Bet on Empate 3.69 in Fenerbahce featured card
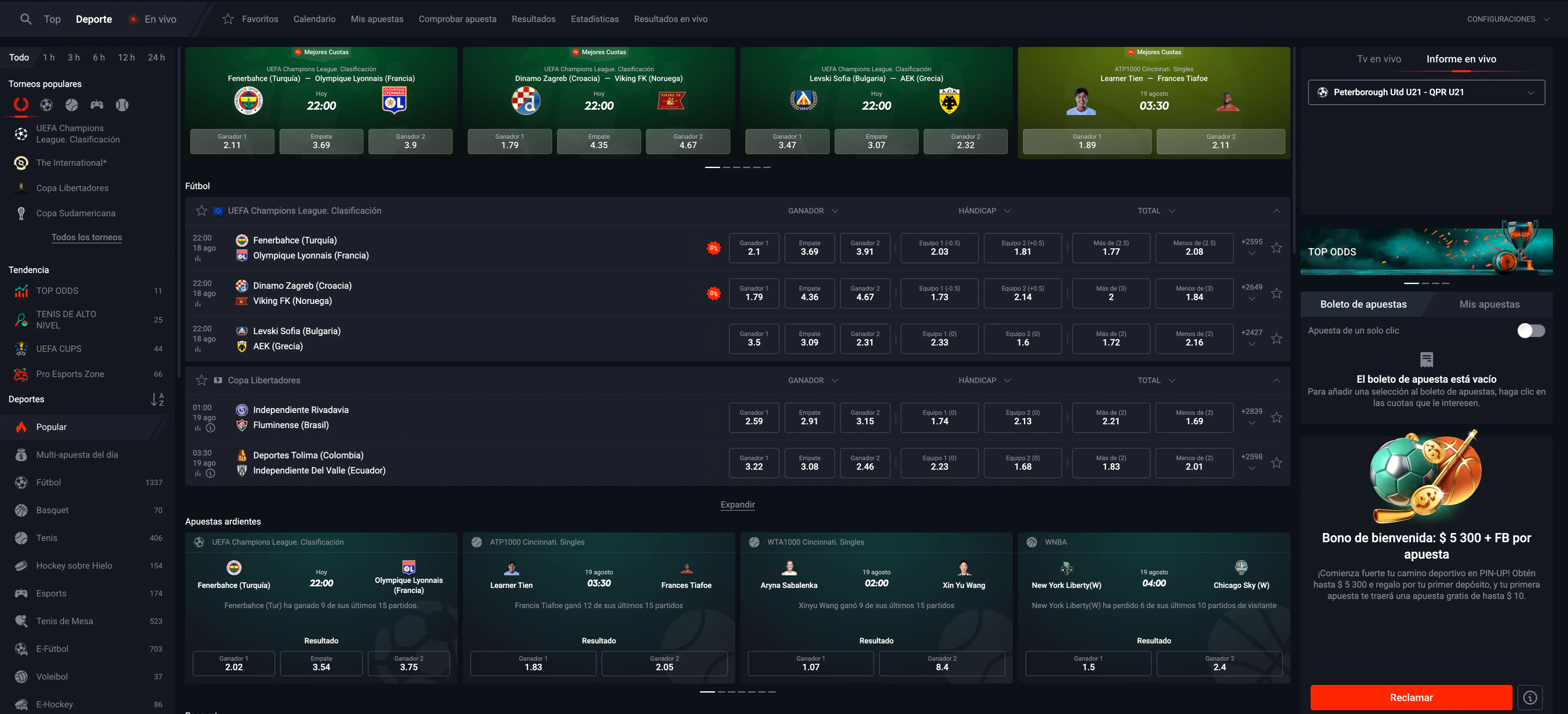 (x=321, y=141)
